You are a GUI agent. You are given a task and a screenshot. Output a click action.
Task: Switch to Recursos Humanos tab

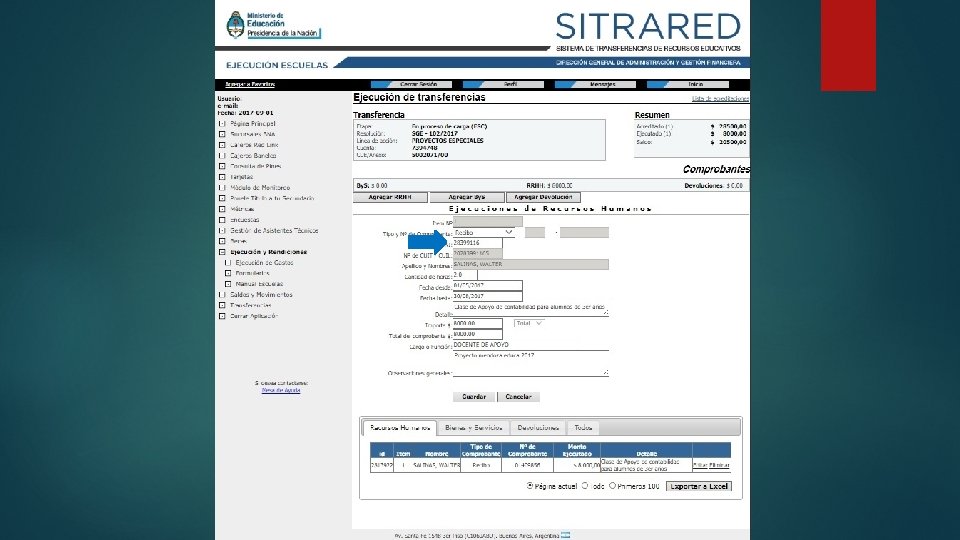400,428
